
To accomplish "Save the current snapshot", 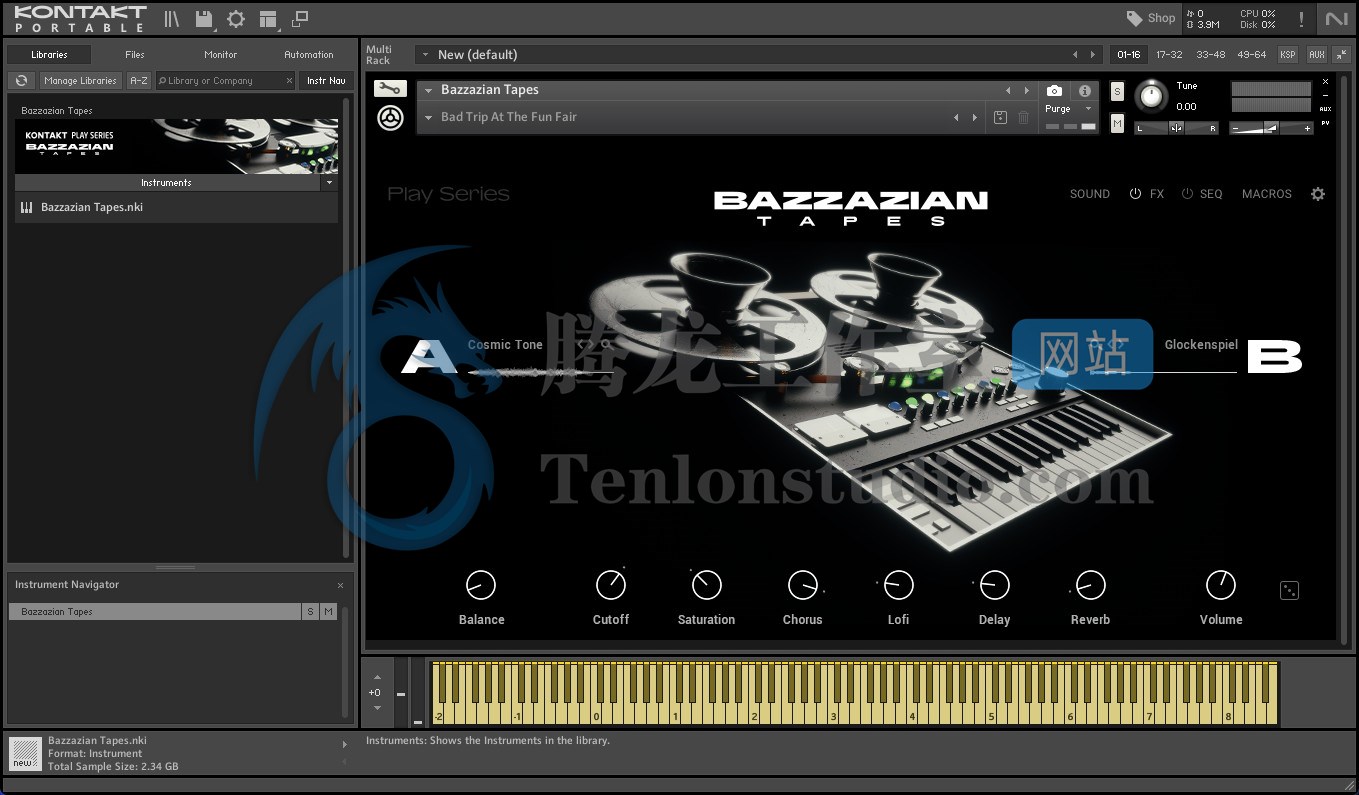I will point(1000,117).
